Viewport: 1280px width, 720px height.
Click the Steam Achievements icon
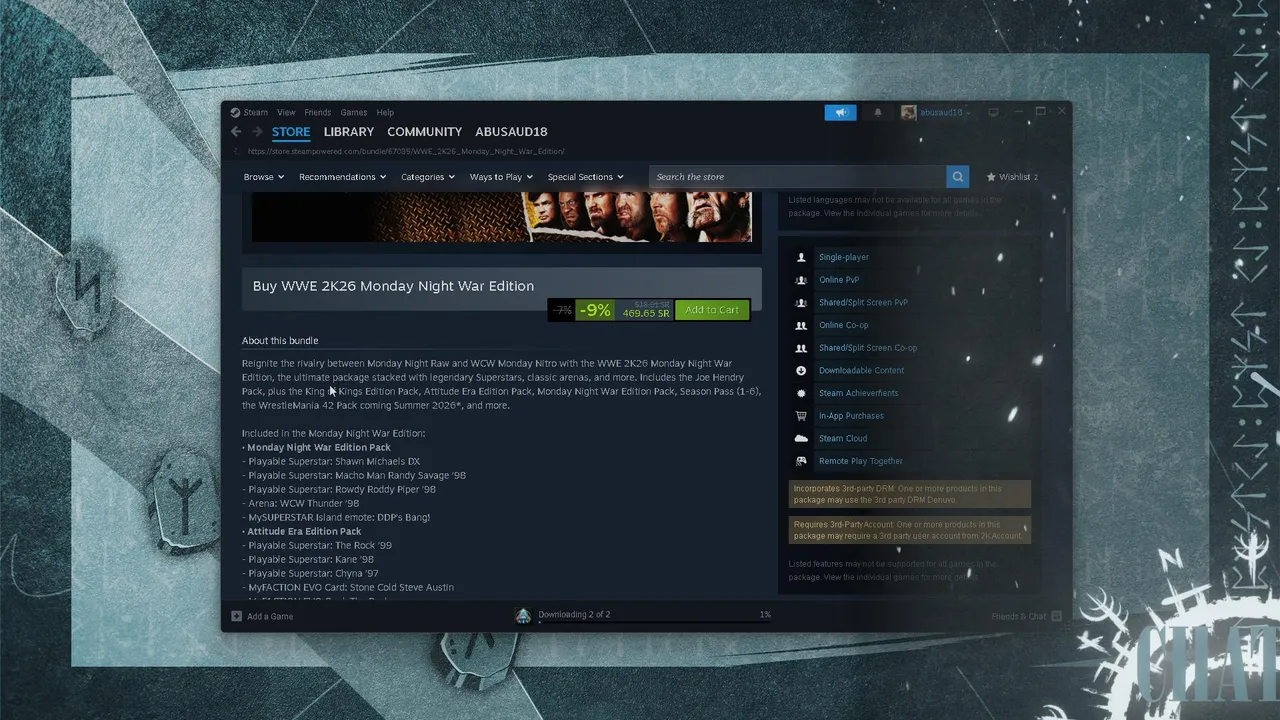(801, 393)
